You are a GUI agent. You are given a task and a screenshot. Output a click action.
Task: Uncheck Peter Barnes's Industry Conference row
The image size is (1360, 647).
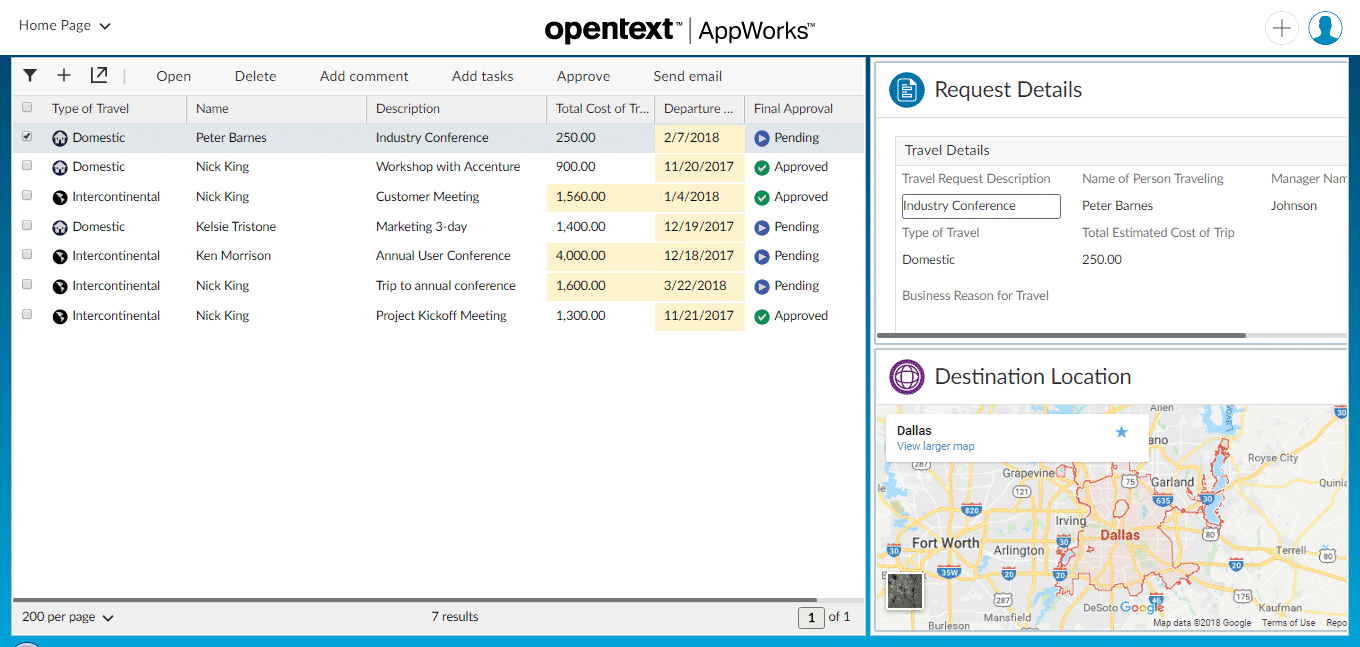point(26,137)
